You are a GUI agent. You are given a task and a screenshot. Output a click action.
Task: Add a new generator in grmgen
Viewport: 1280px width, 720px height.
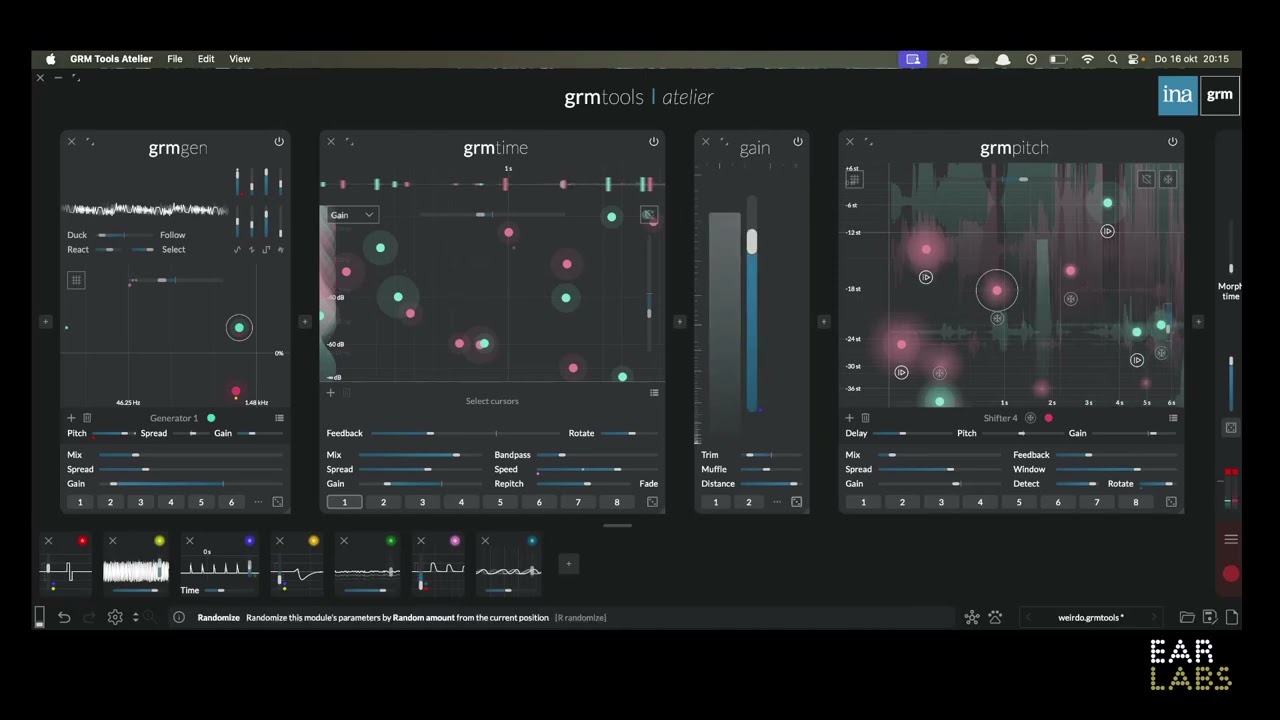click(71, 418)
